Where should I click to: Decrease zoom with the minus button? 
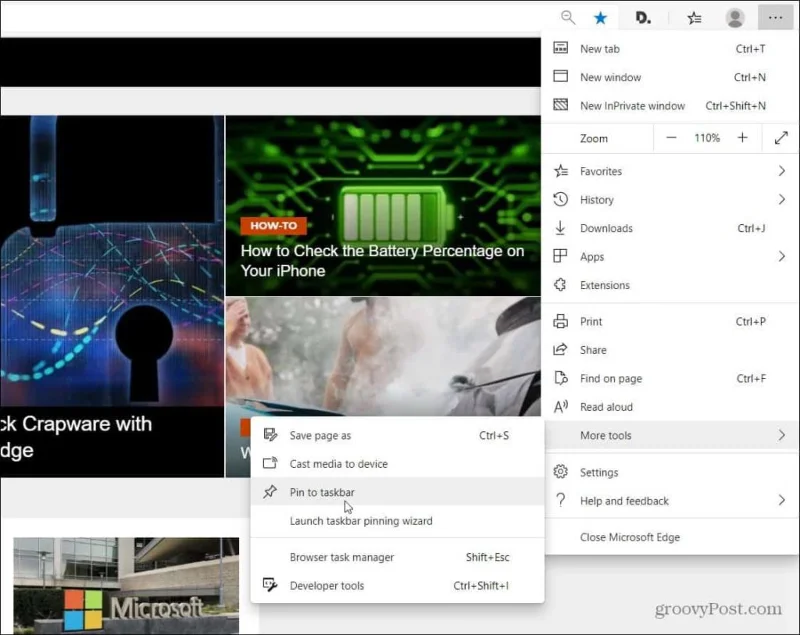(x=671, y=138)
